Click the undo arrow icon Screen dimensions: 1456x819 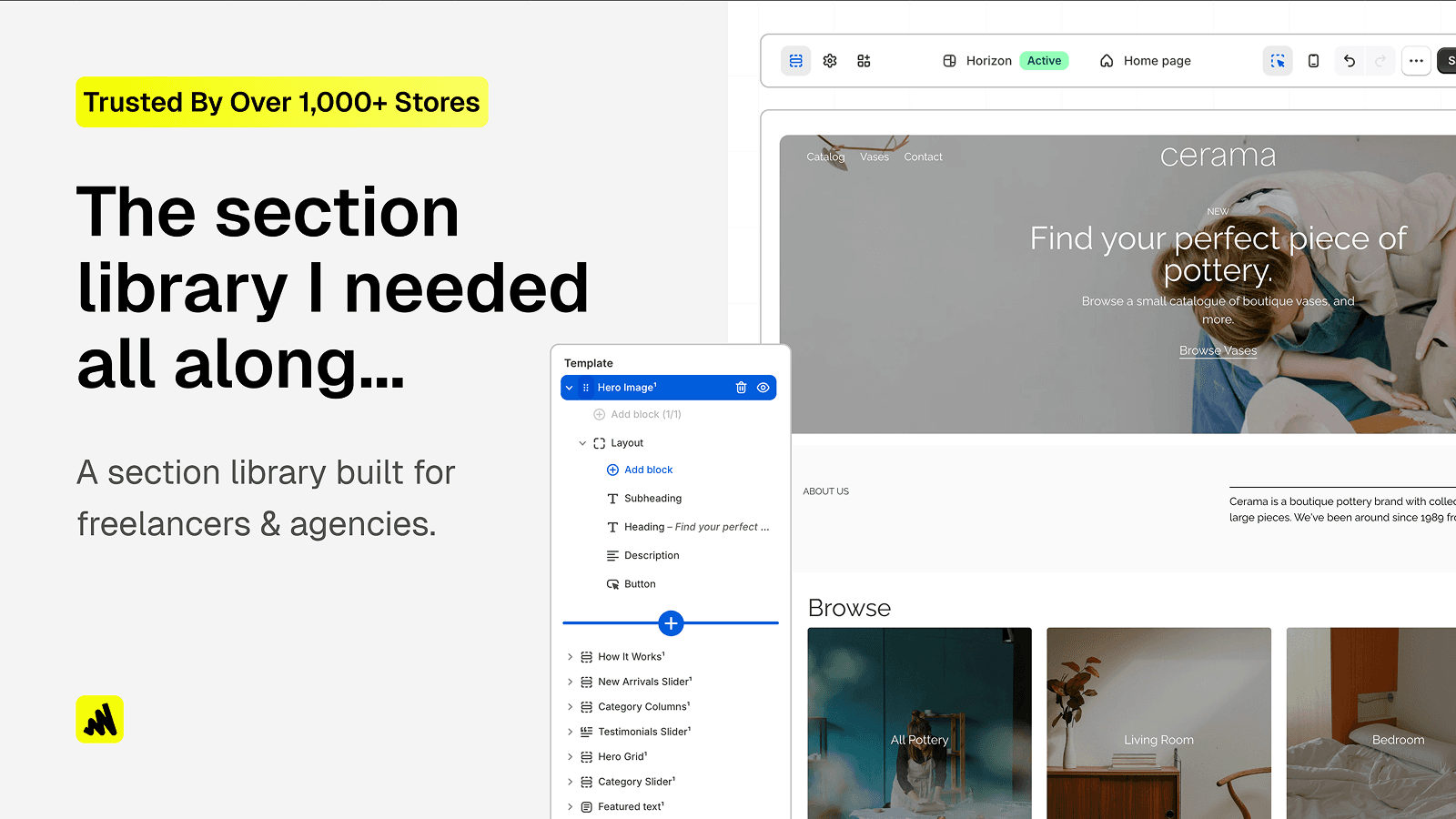point(1350,61)
